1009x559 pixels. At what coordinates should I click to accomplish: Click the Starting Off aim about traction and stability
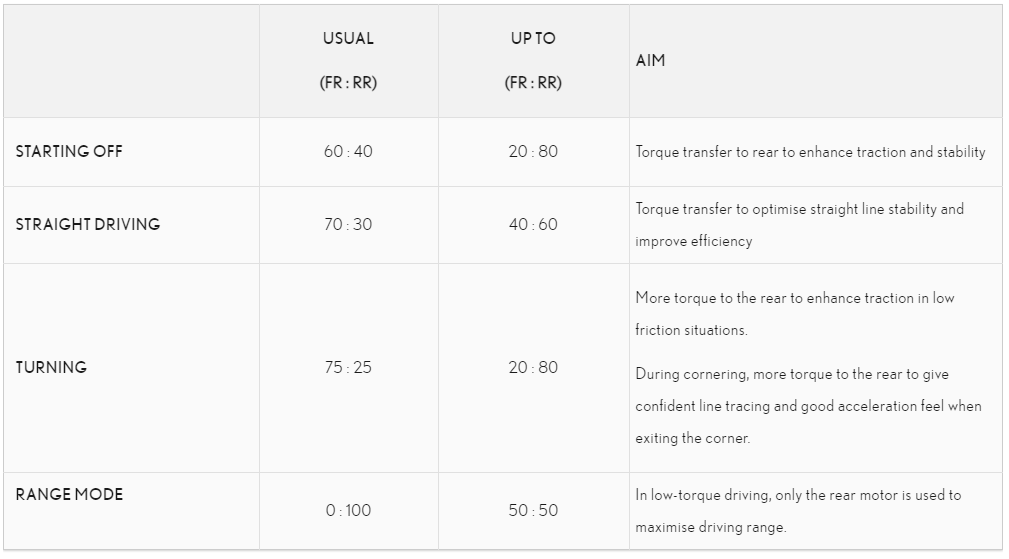tap(810, 152)
